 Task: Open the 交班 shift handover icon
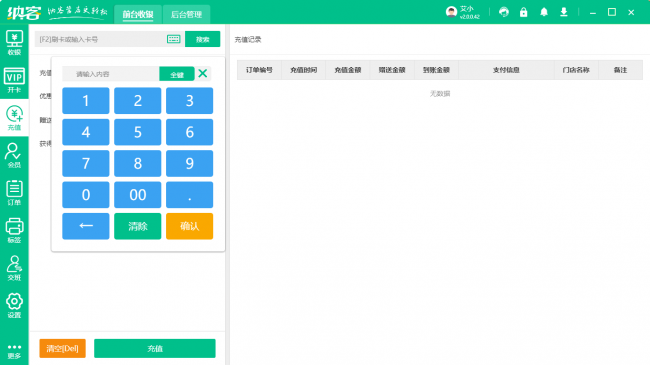[x=14, y=268]
